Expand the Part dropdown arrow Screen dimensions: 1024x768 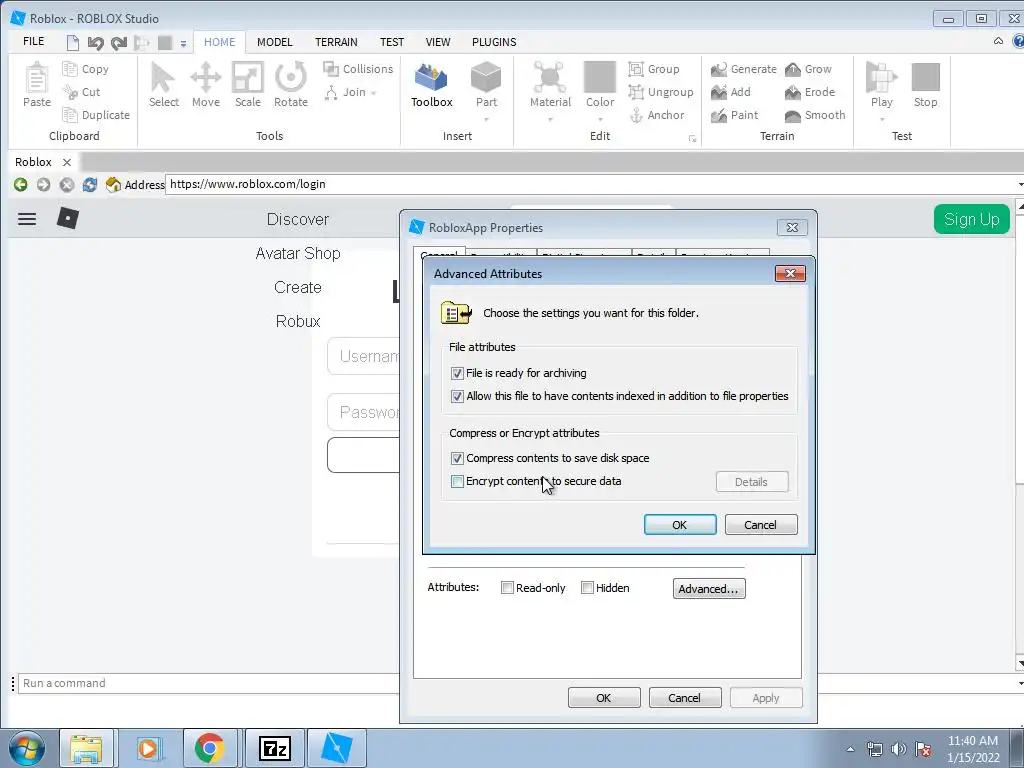point(486,120)
